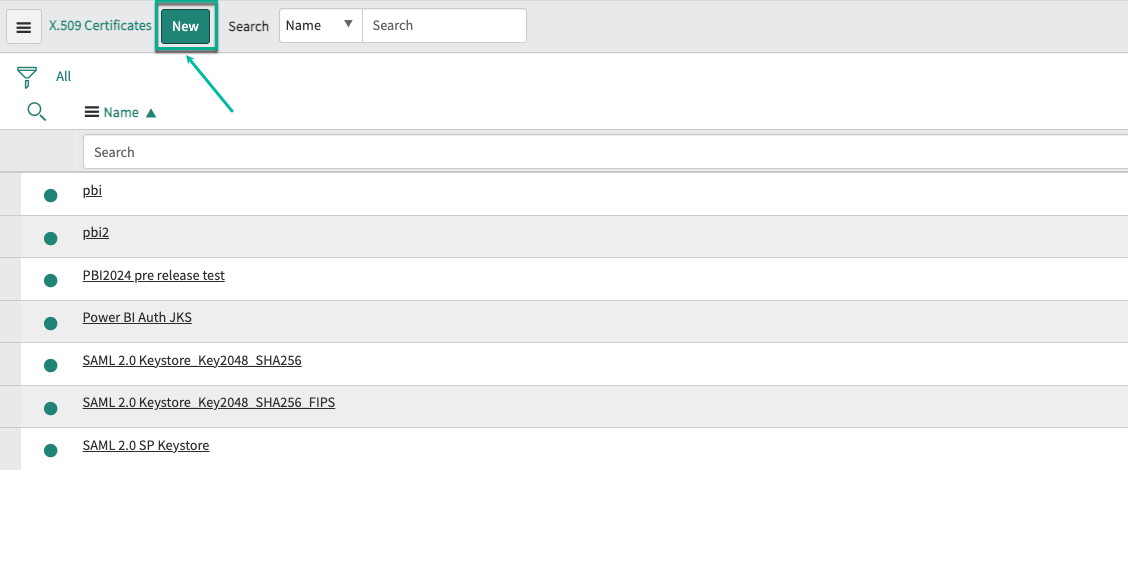Open the list context hamburger menu
Image resolution: width=1128 pixels, height=566 pixels.
click(x=24, y=27)
